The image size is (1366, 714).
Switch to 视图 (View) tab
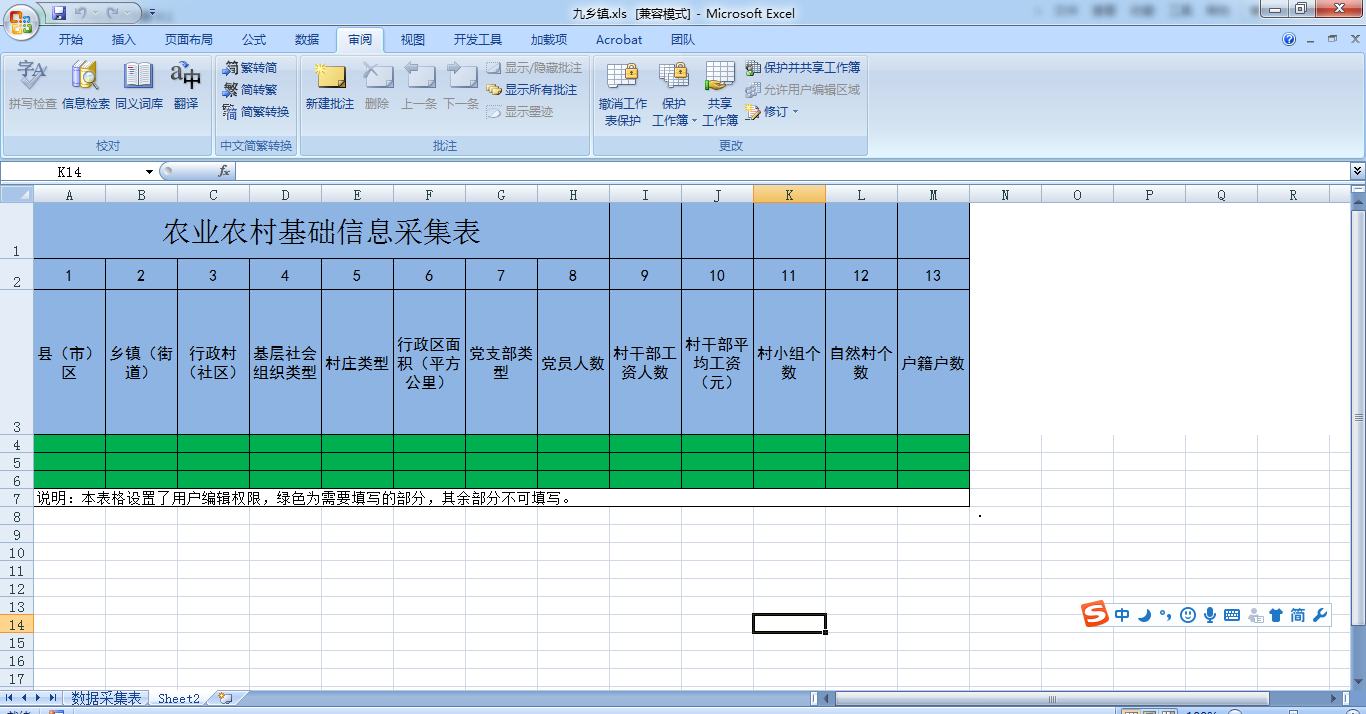coord(413,40)
